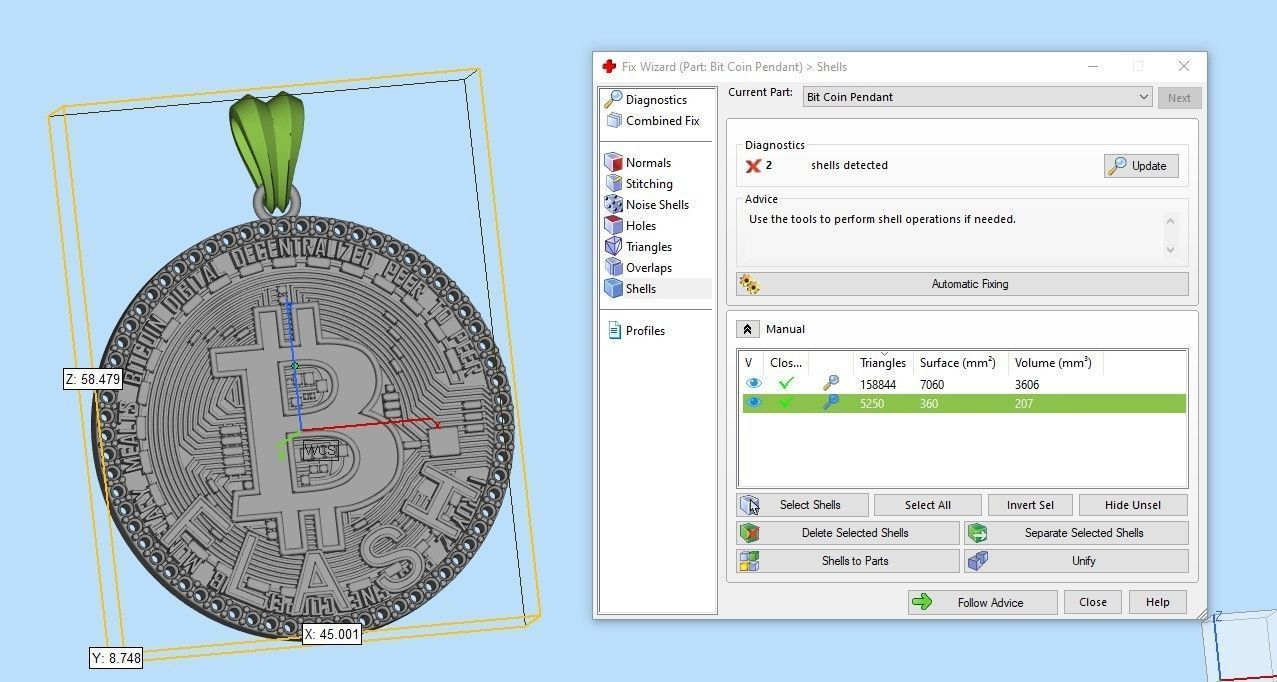The height and width of the screenshot is (682, 1277).
Task: Open the Normals fix step
Action: click(x=648, y=163)
